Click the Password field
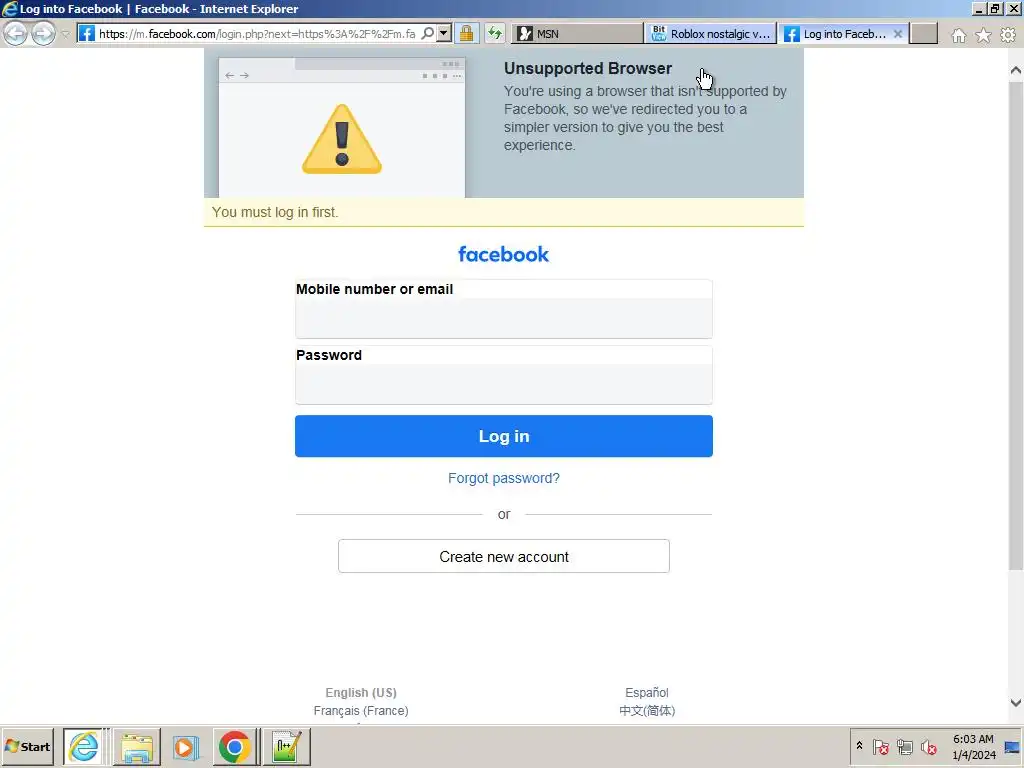1024x768 pixels. click(x=504, y=384)
